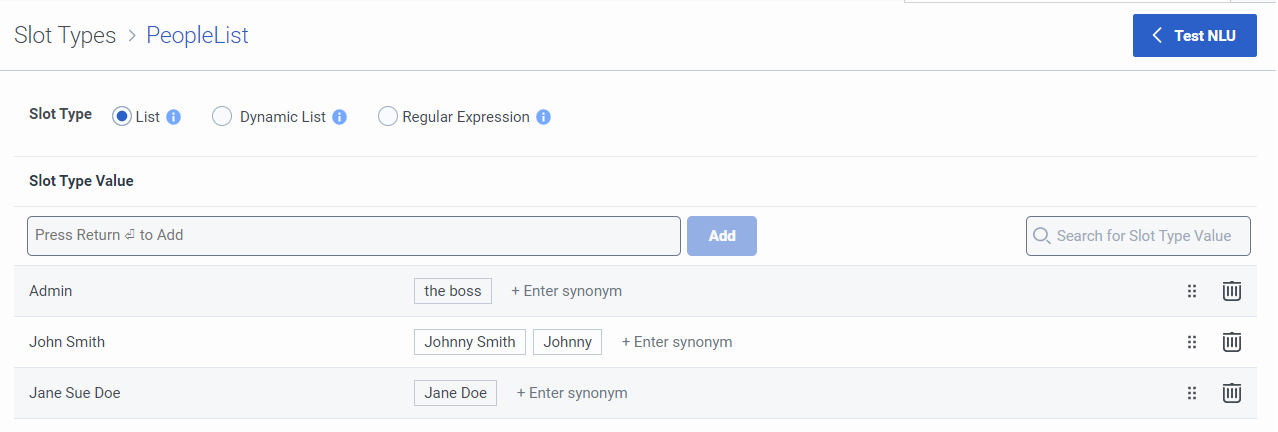Click info icon next to List option
The height and width of the screenshot is (432, 1278).
click(x=173, y=117)
